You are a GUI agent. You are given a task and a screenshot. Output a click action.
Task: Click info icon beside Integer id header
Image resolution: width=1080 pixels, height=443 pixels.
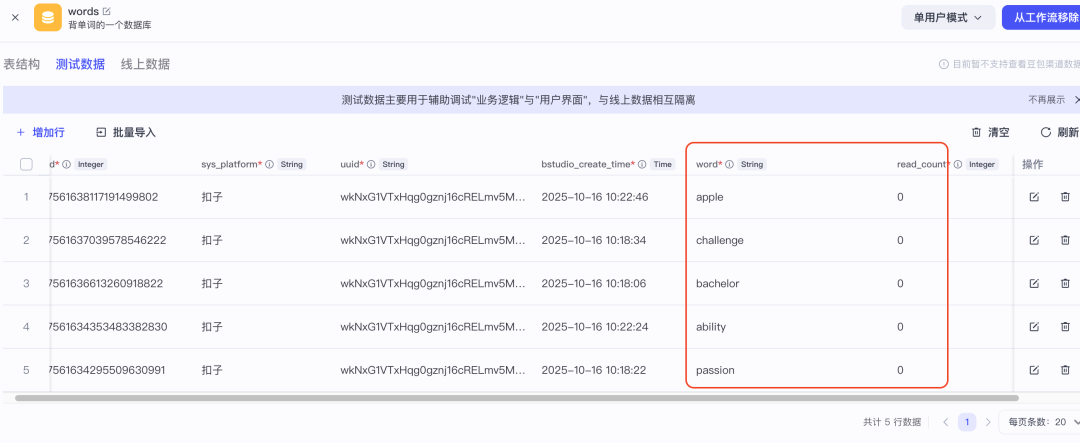[67, 165]
